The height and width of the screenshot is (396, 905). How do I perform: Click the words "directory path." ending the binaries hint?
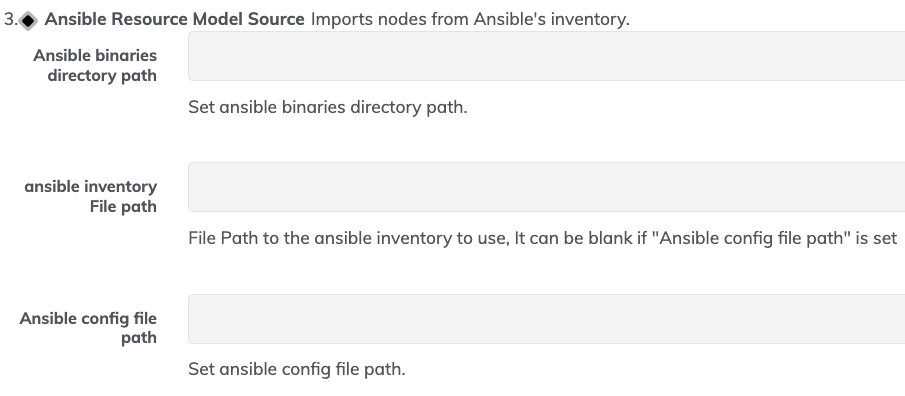click(409, 107)
